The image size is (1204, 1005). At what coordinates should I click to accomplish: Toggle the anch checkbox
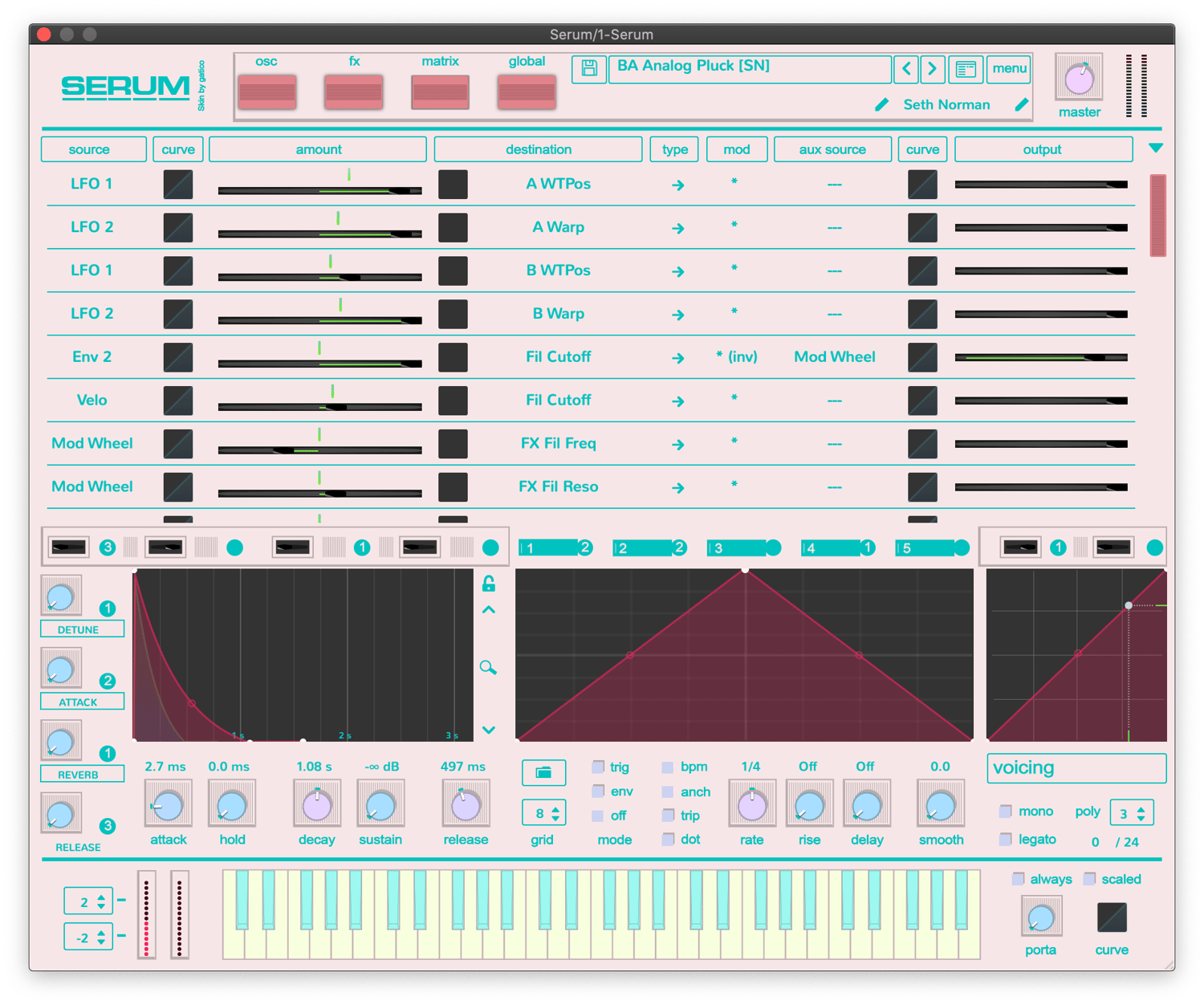click(668, 791)
